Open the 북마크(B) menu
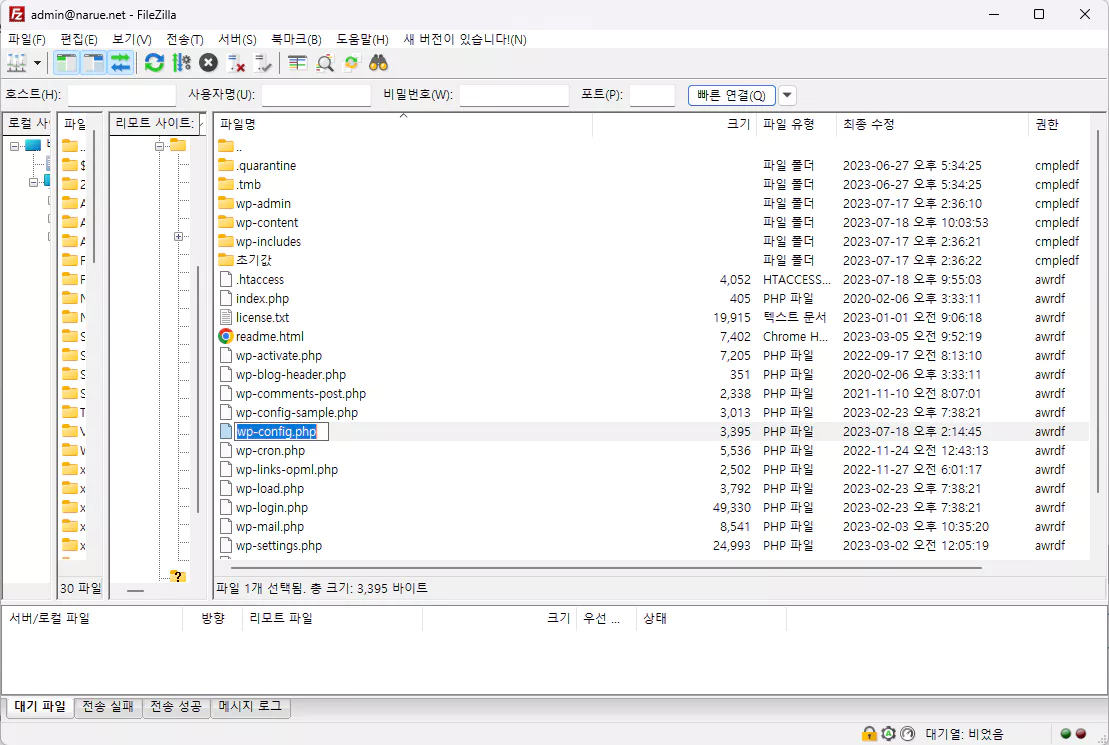The width and height of the screenshot is (1109, 745). coord(296,40)
